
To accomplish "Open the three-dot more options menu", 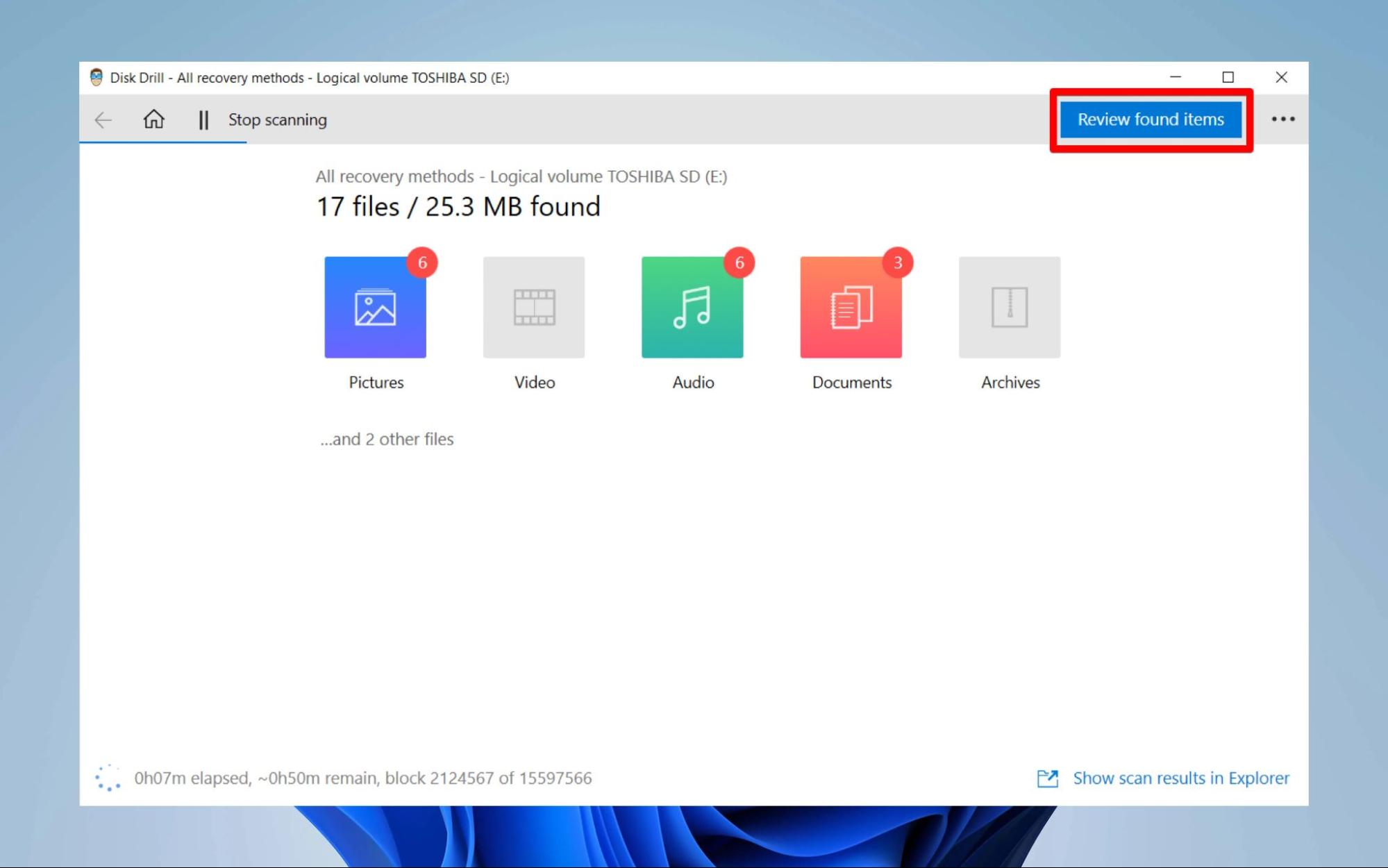I will click(x=1282, y=119).
